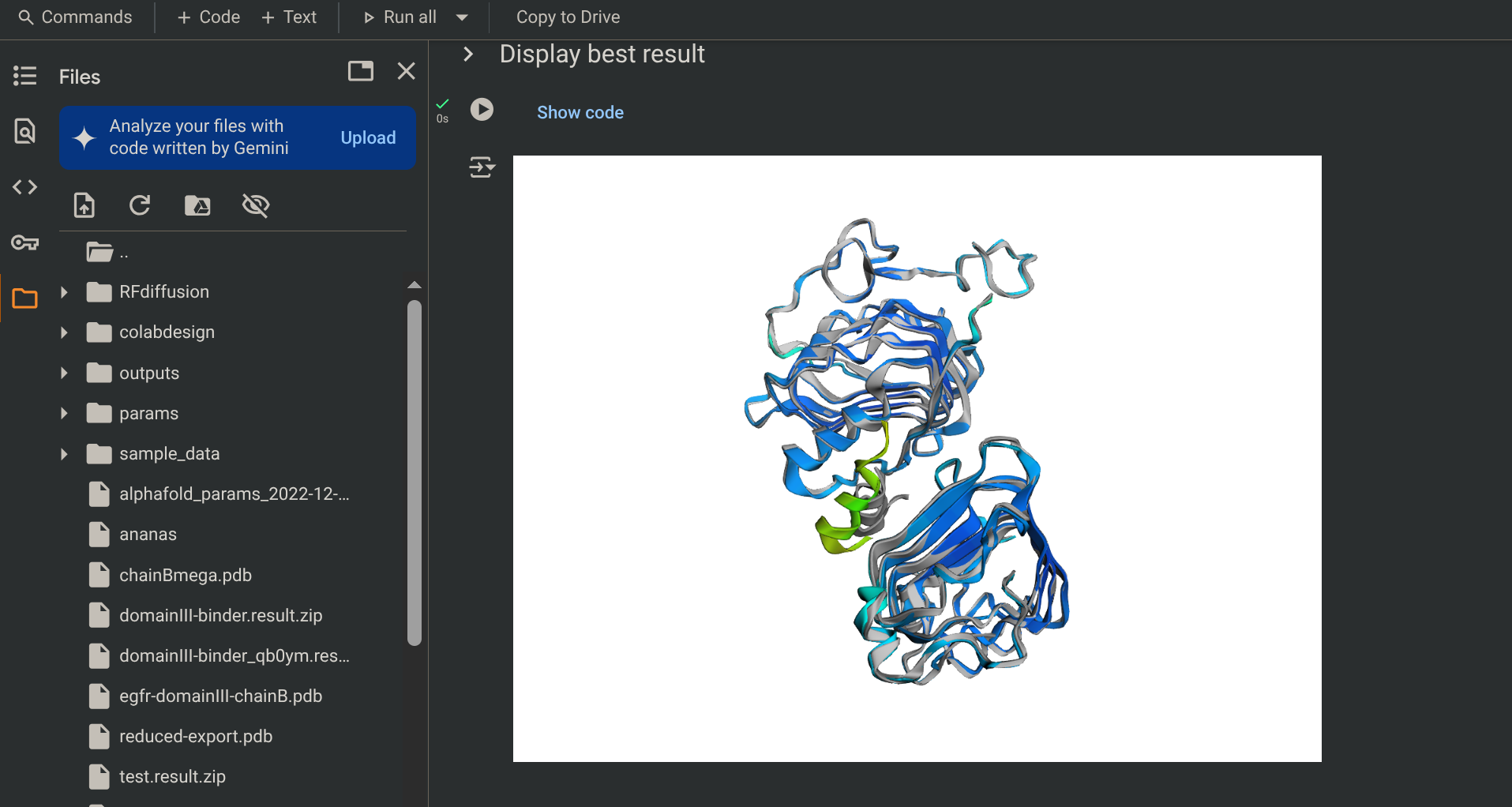Open the Run all dropdown arrow

(463, 17)
